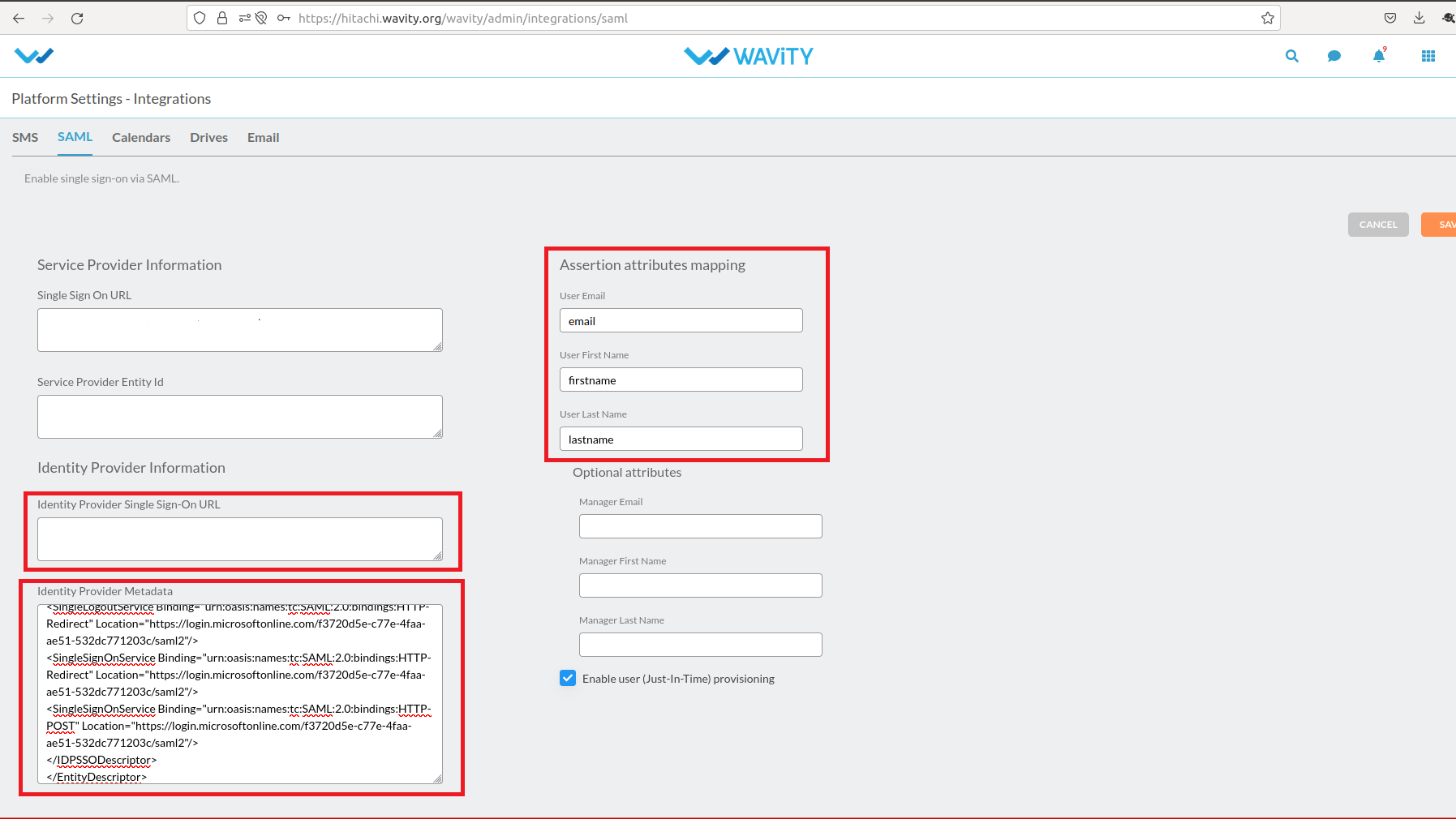This screenshot has width=1456, height=819.
Task: Go forward using the browser forward arrow
Action: point(48,18)
